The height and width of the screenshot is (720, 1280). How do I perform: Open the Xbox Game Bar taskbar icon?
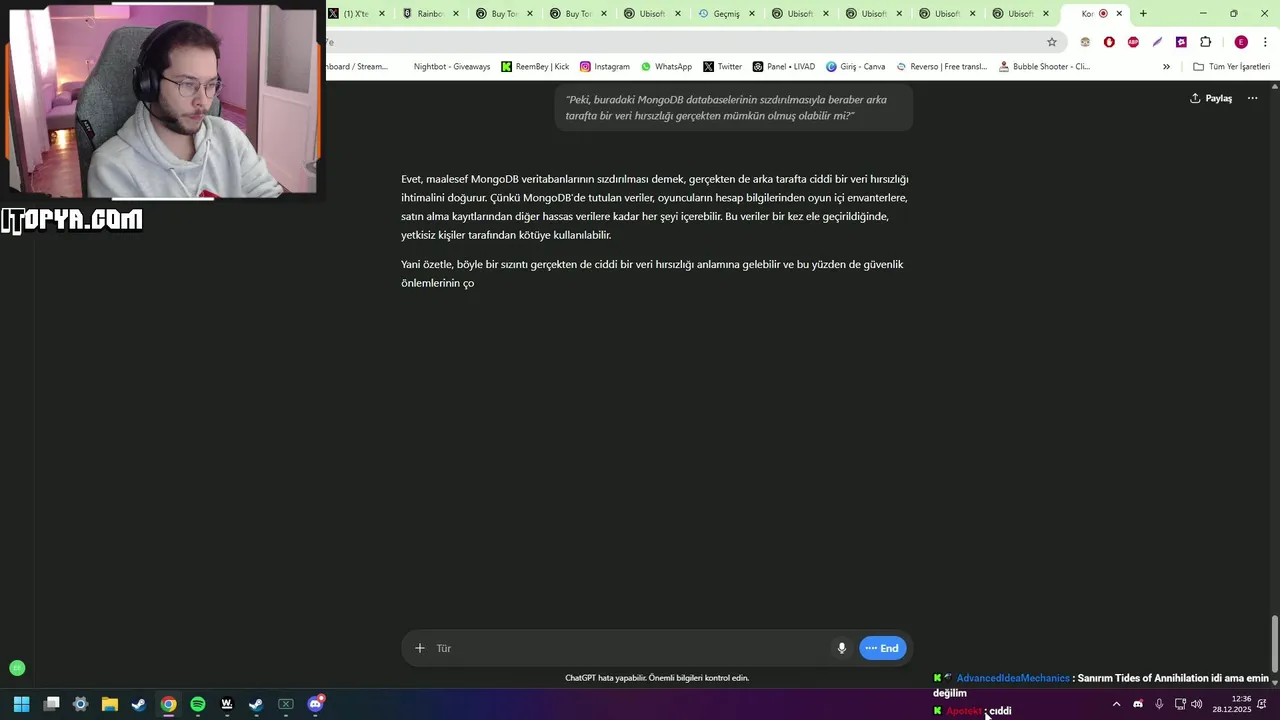286,704
